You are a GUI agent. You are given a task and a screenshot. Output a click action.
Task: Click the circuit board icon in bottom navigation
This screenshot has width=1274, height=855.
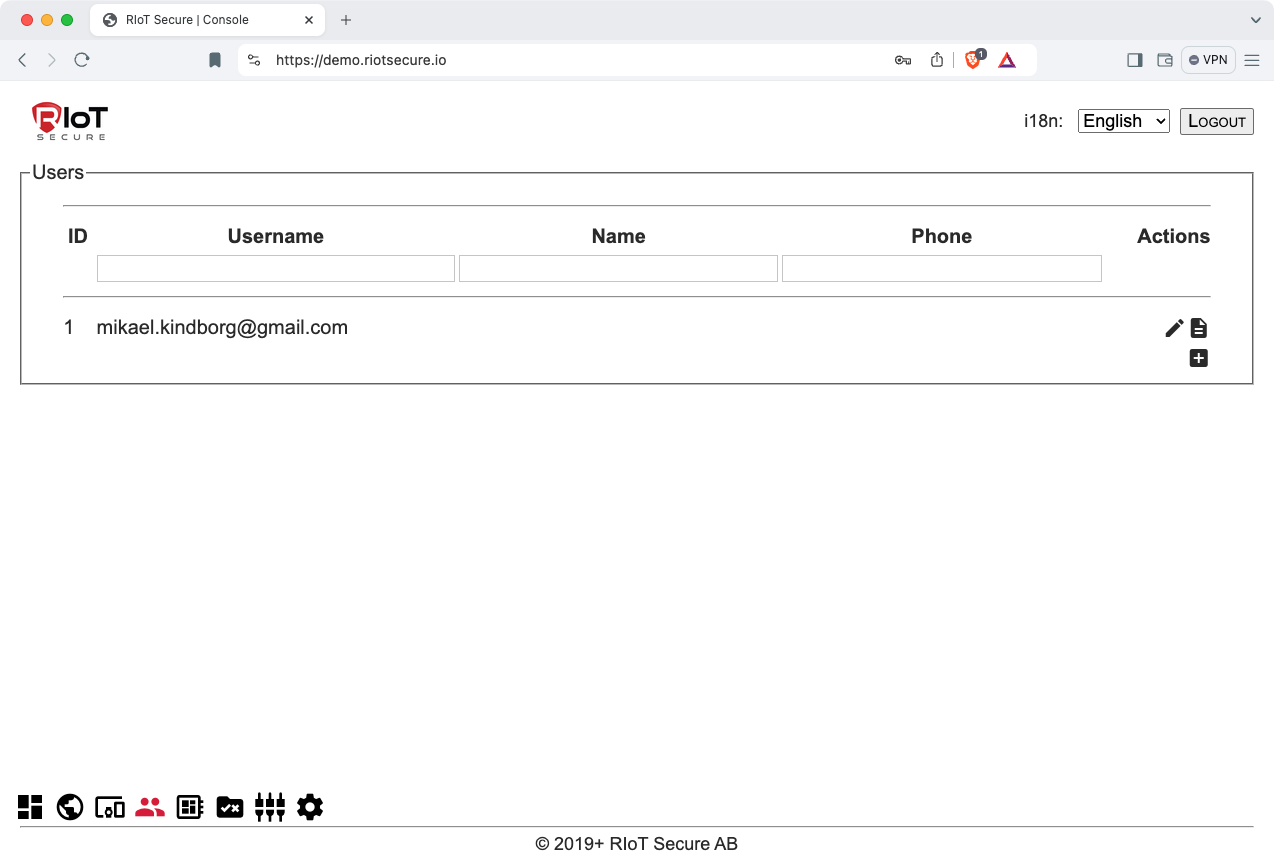tap(190, 807)
